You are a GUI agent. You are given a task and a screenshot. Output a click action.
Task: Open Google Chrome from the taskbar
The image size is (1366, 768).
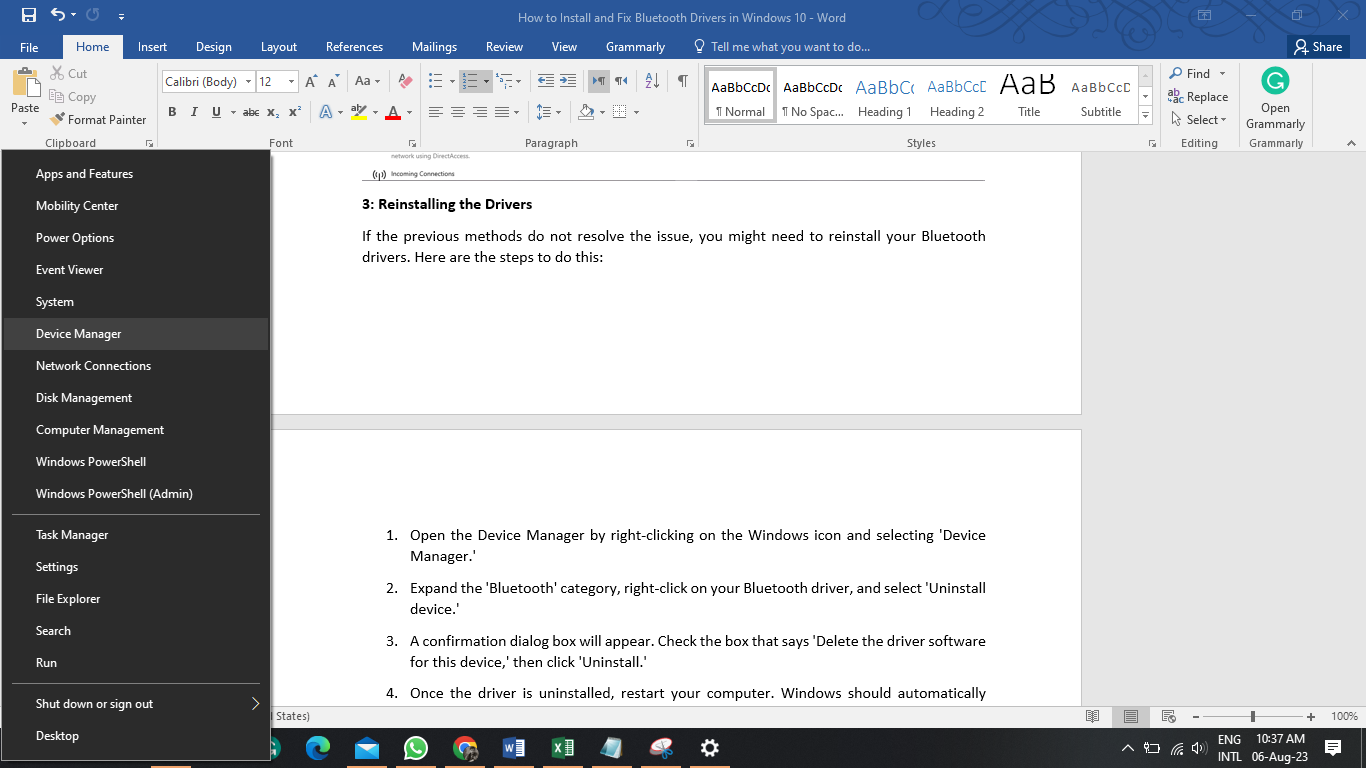point(465,748)
